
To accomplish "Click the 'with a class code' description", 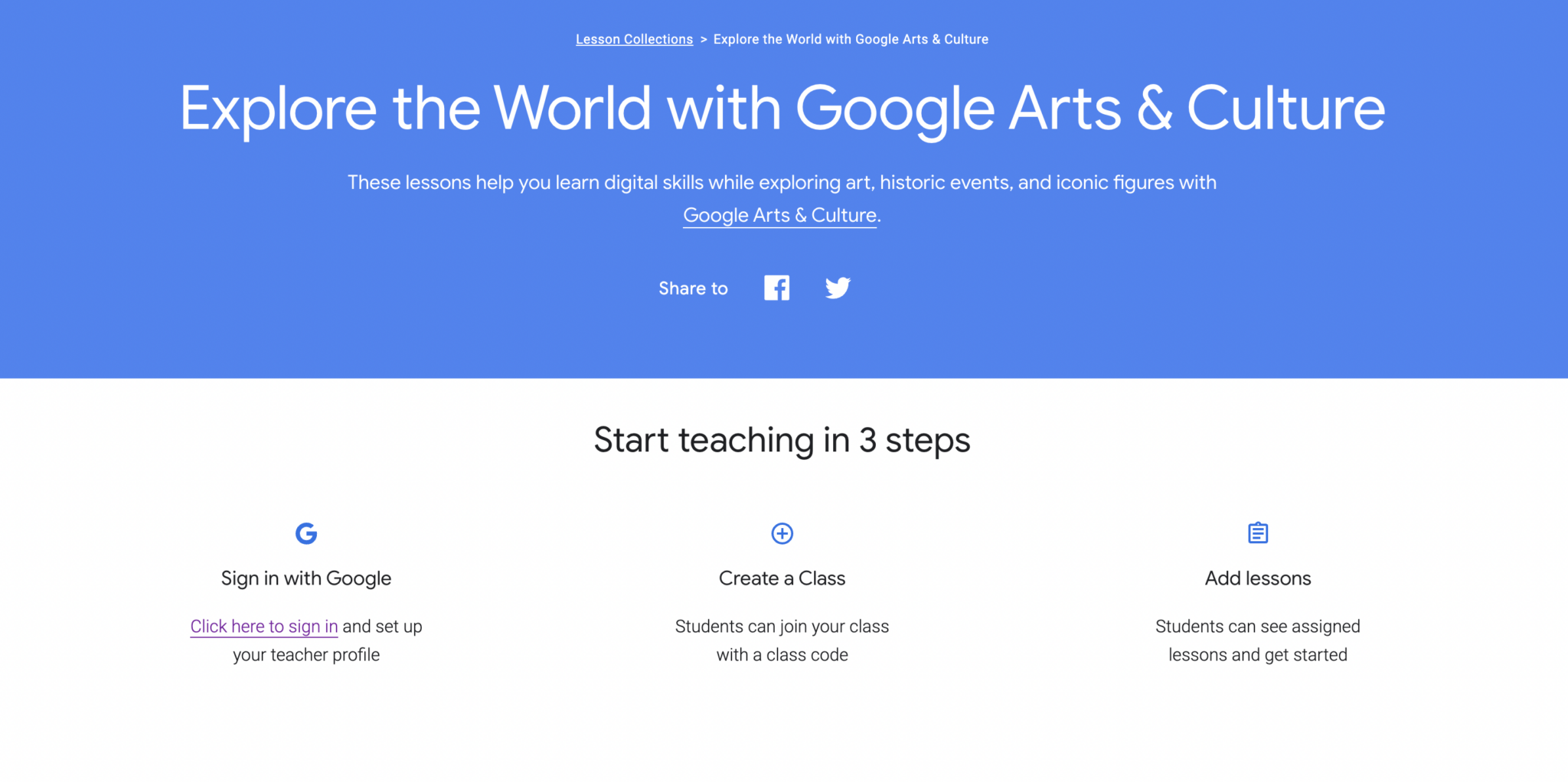I will (782, 655).
